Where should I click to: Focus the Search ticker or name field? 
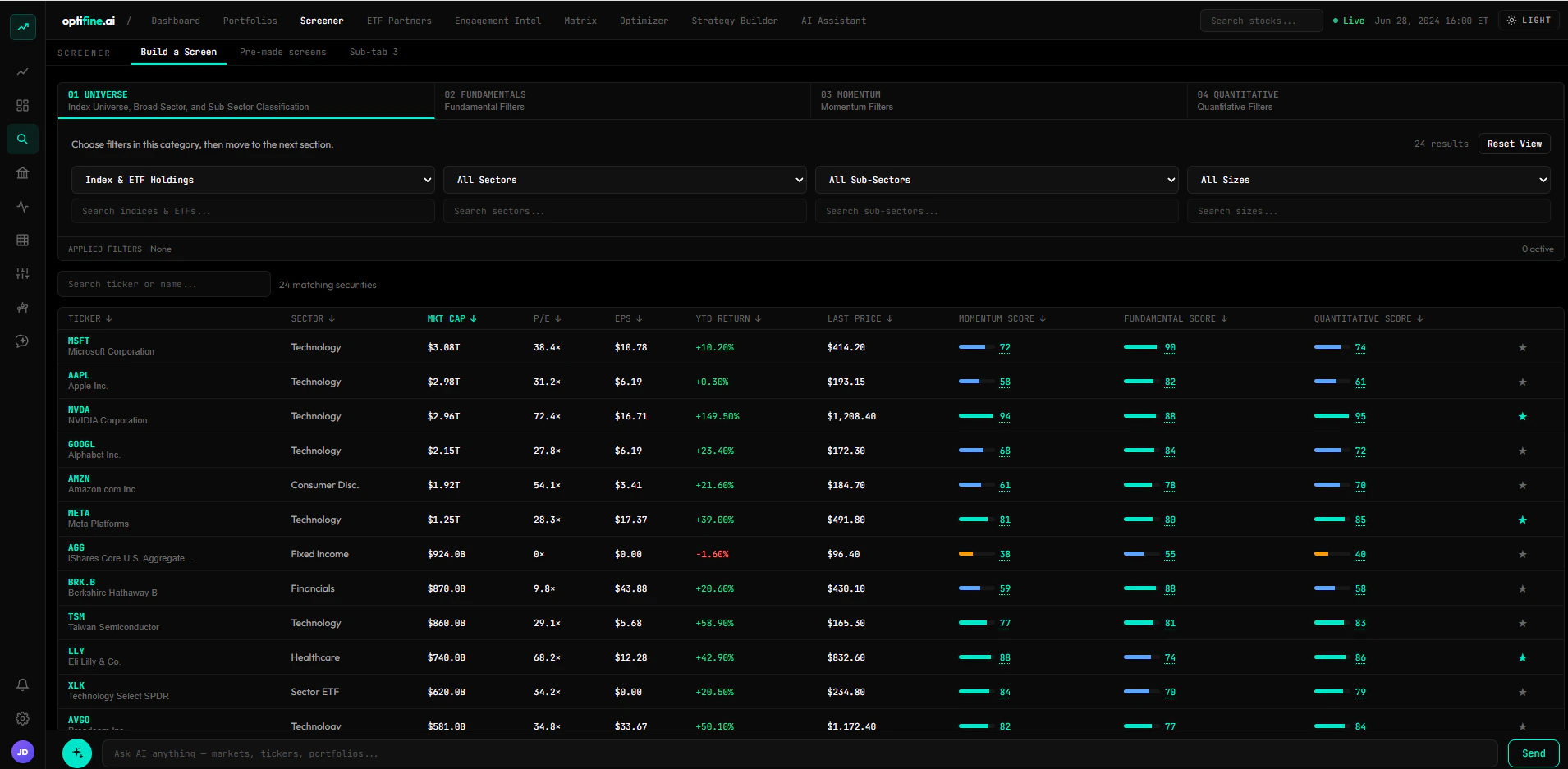pyautogui.click(x=164, y=284)
